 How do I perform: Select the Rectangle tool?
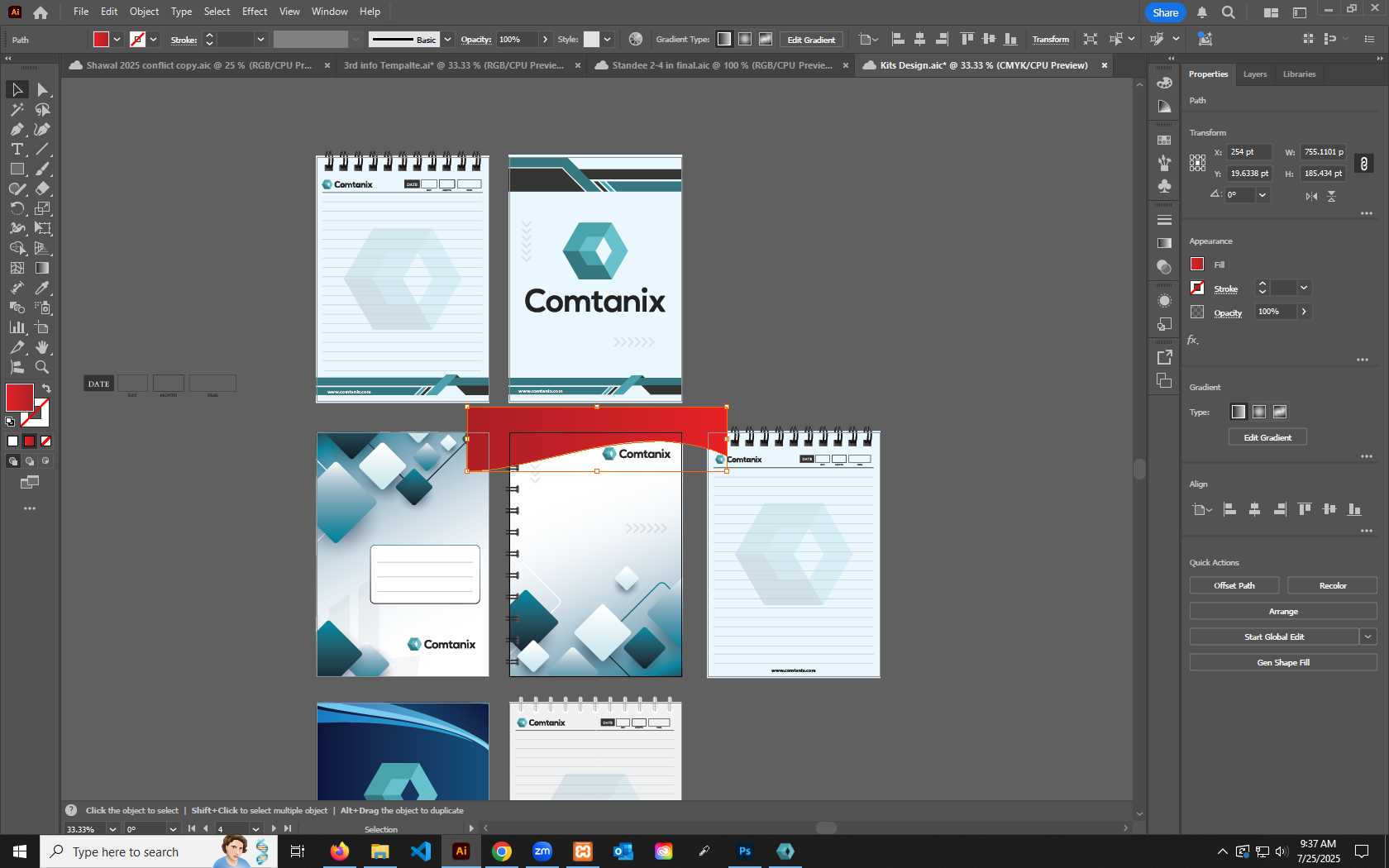(17, 169)
